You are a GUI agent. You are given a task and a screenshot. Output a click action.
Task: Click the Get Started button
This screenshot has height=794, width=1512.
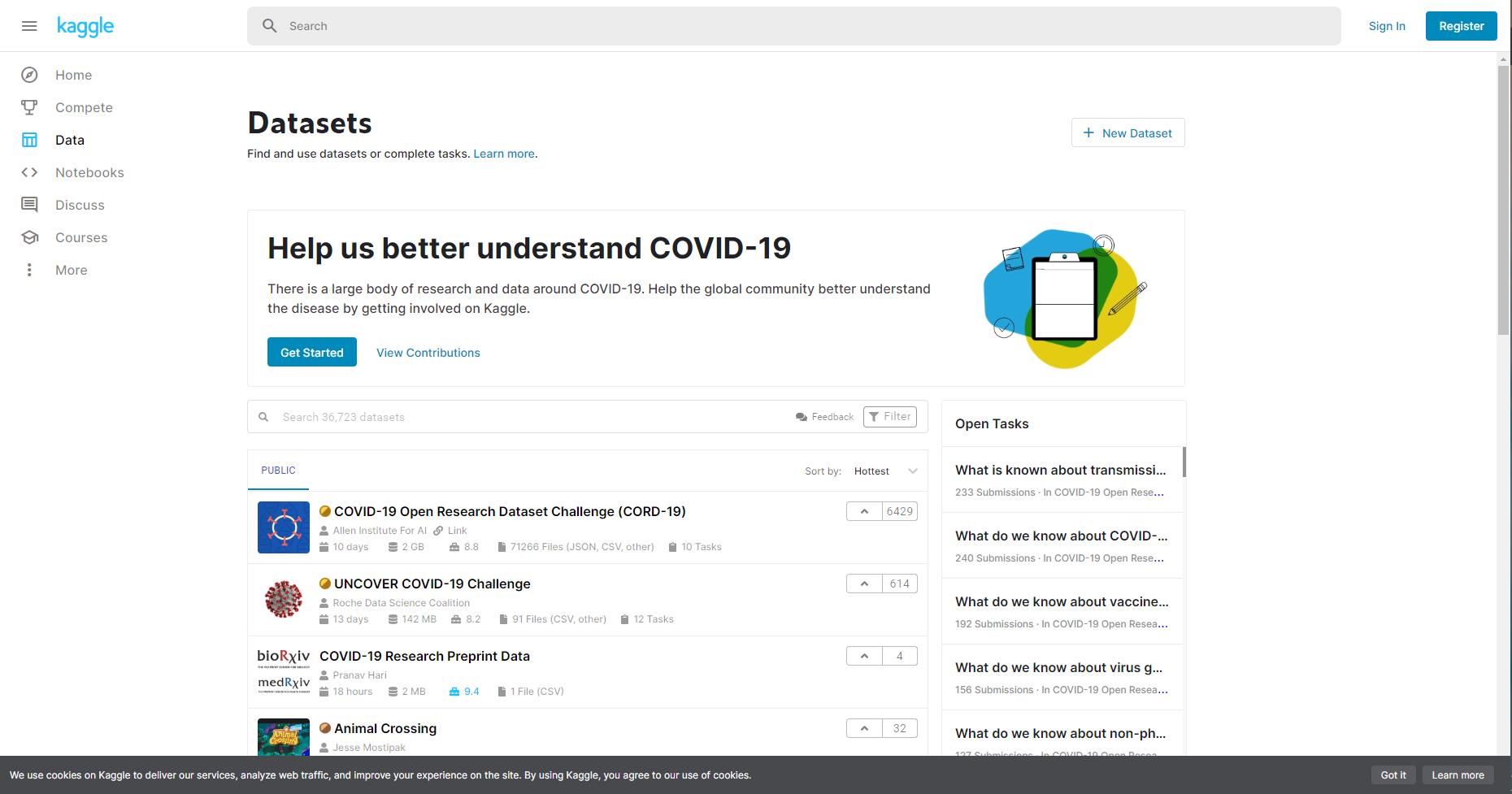[x=312, y=352]
